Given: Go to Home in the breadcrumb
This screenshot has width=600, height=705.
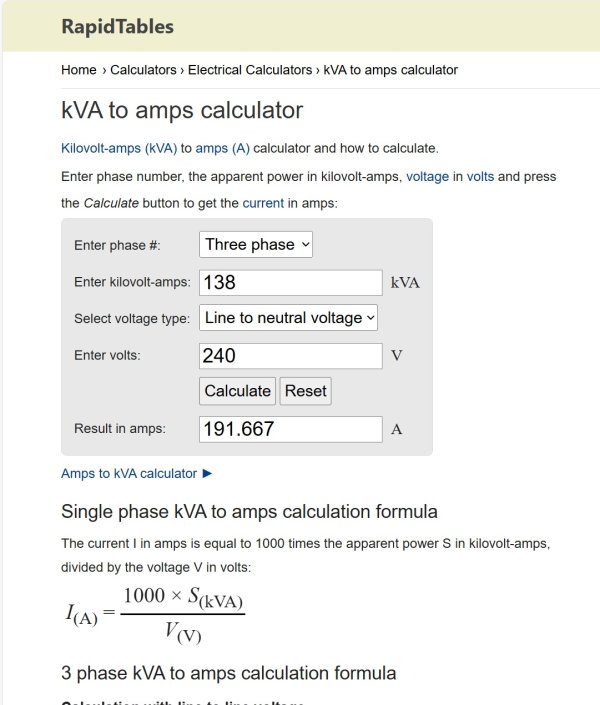Looking at the screenshot, I should [79, 70].
